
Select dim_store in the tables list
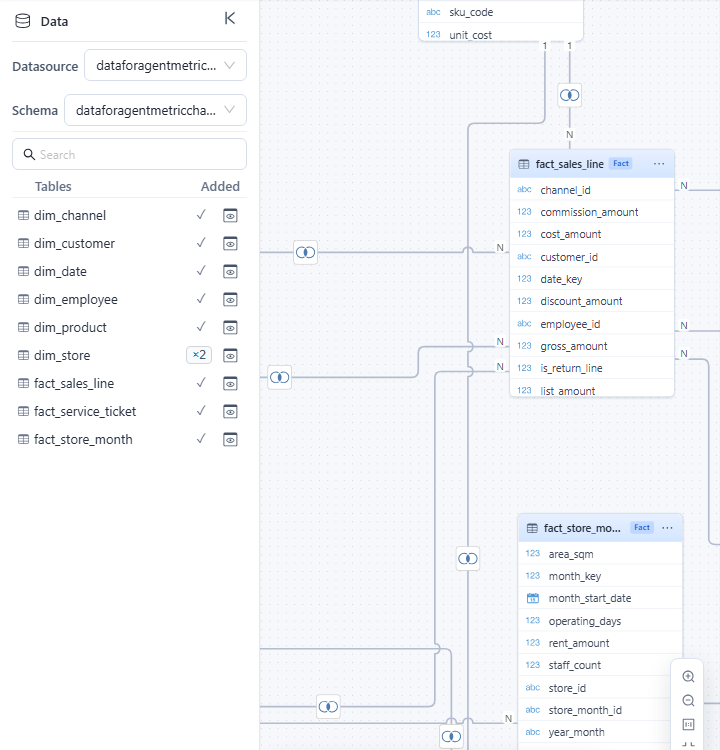62,355
